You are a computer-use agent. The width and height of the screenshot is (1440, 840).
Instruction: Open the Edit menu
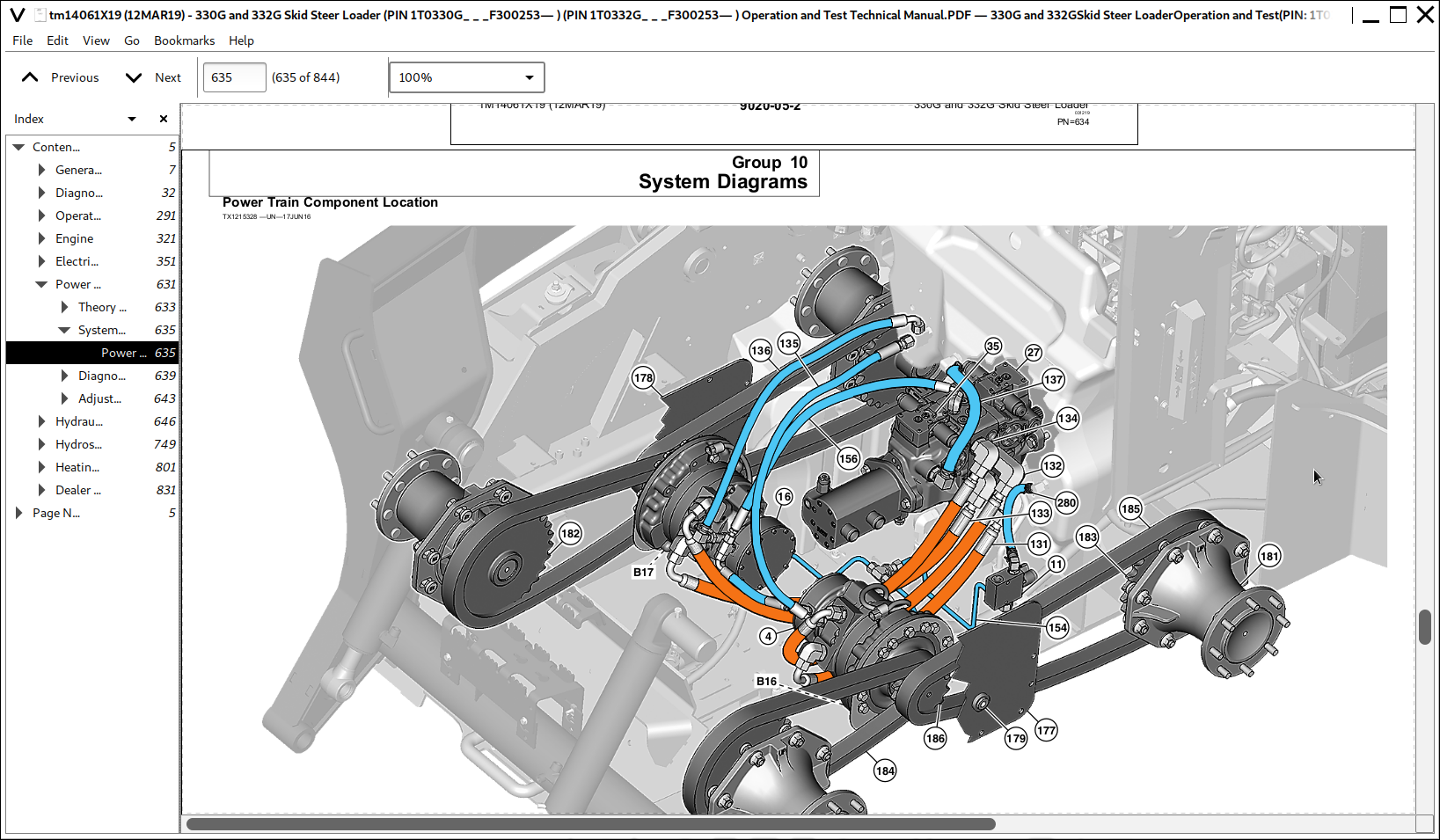(x=57, y=40)
